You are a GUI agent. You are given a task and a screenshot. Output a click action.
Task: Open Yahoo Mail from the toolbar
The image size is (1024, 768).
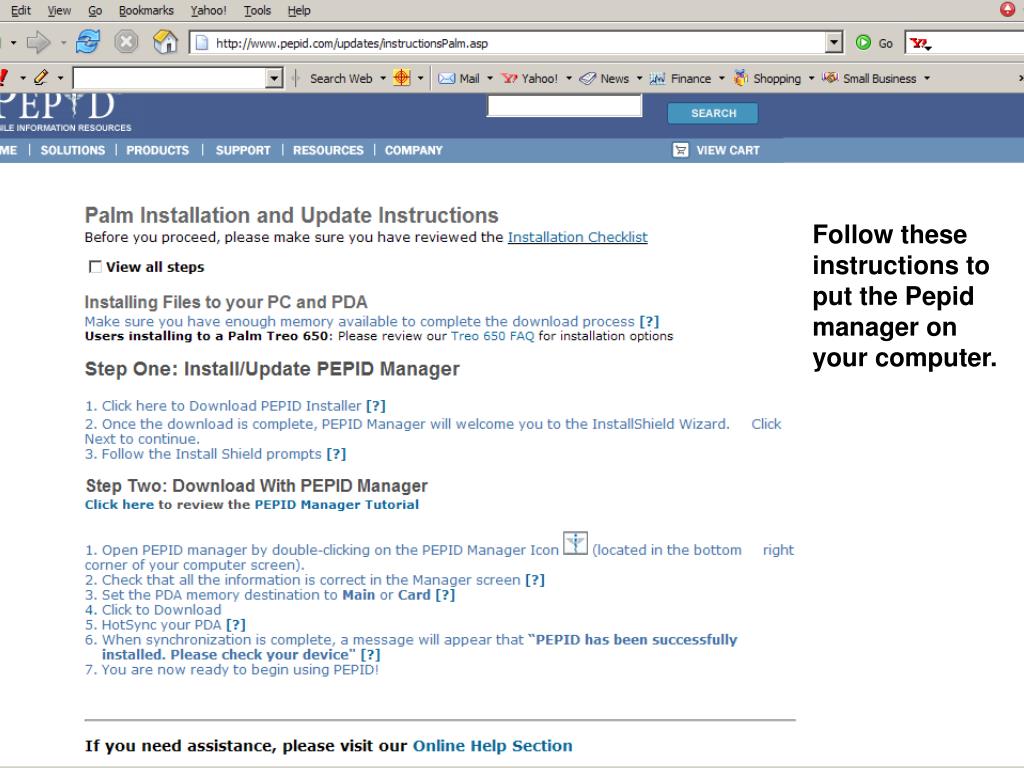pyautogui.click(x=459, y=78)
